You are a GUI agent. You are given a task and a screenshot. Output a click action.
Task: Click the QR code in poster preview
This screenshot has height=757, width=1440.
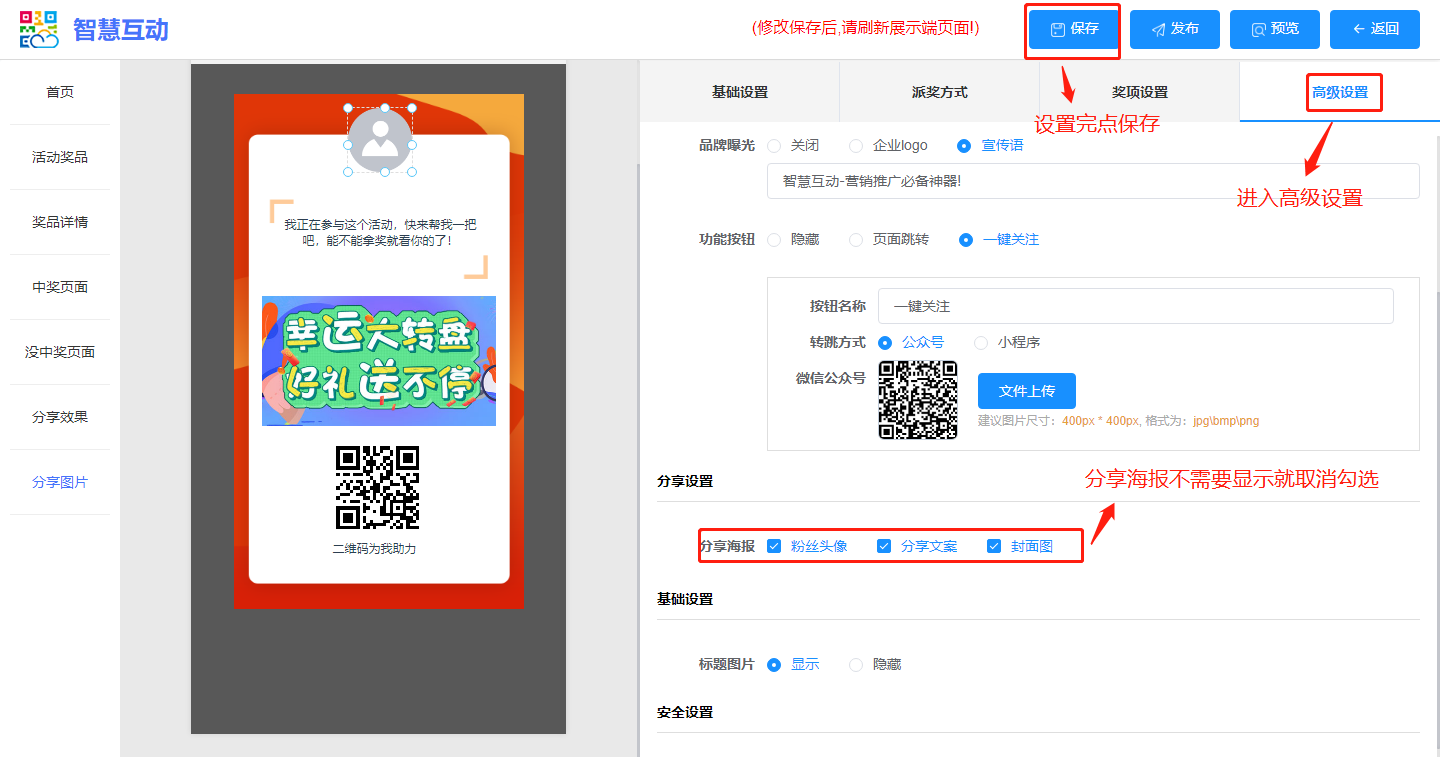pos(377,487)
